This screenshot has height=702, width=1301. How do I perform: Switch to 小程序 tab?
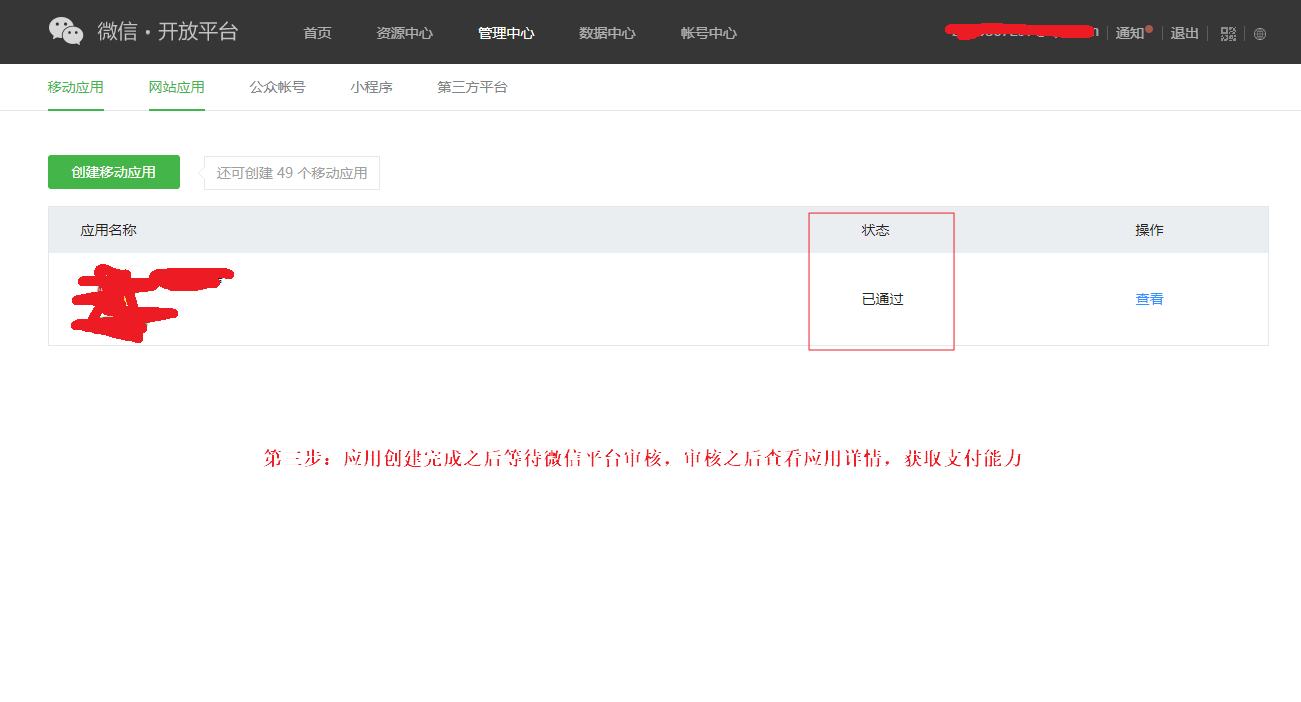(371, 87)
